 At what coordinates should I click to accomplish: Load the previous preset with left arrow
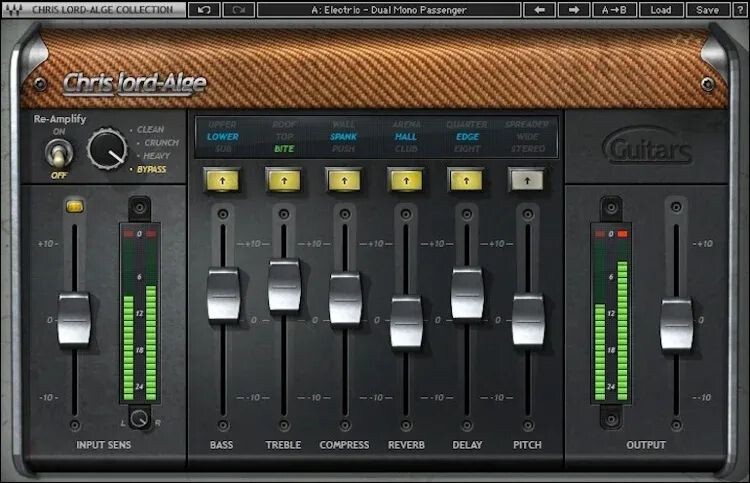[x=540, y=10]
